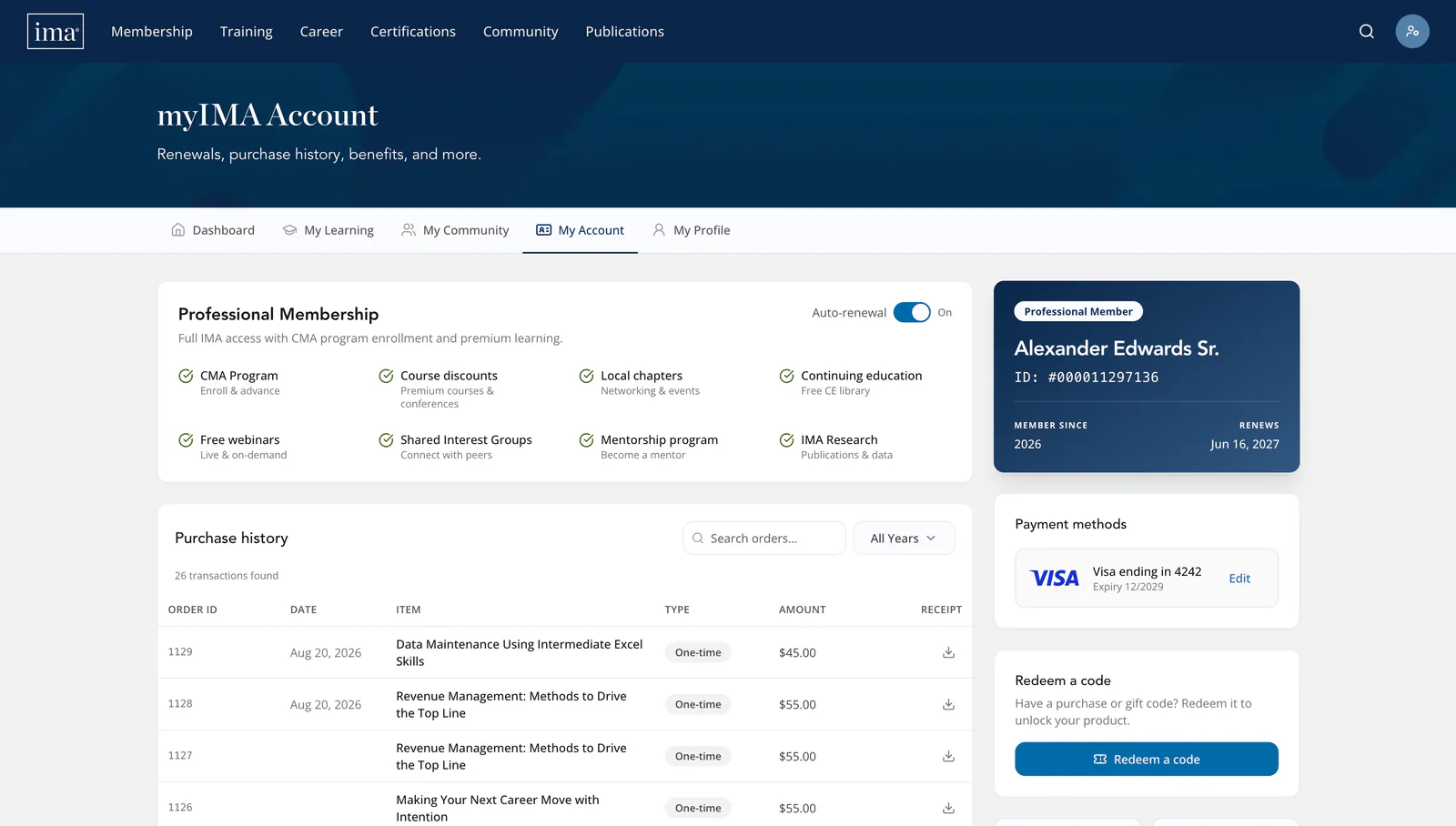Click the Professional Member badge
The width and height of the screenshot is (1456, 826).
[x=1078, y=312]
